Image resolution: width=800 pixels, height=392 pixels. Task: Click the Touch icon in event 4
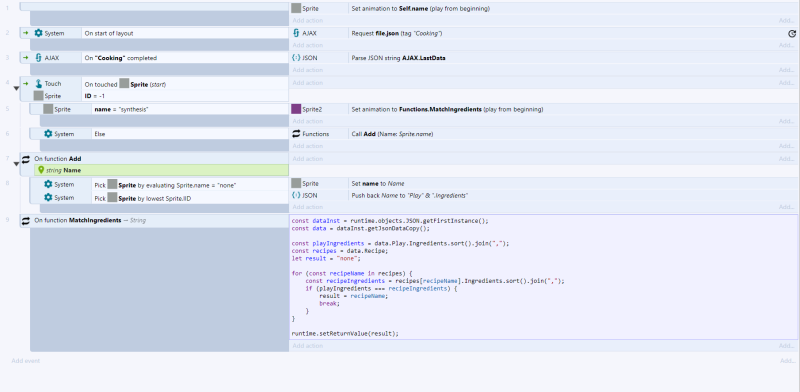click(x=38, y=83)
